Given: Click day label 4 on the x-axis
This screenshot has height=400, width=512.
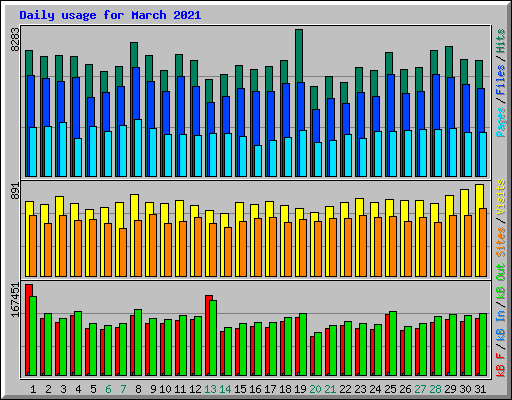Looking at the screenshot, I should click(x=78, y=389).
